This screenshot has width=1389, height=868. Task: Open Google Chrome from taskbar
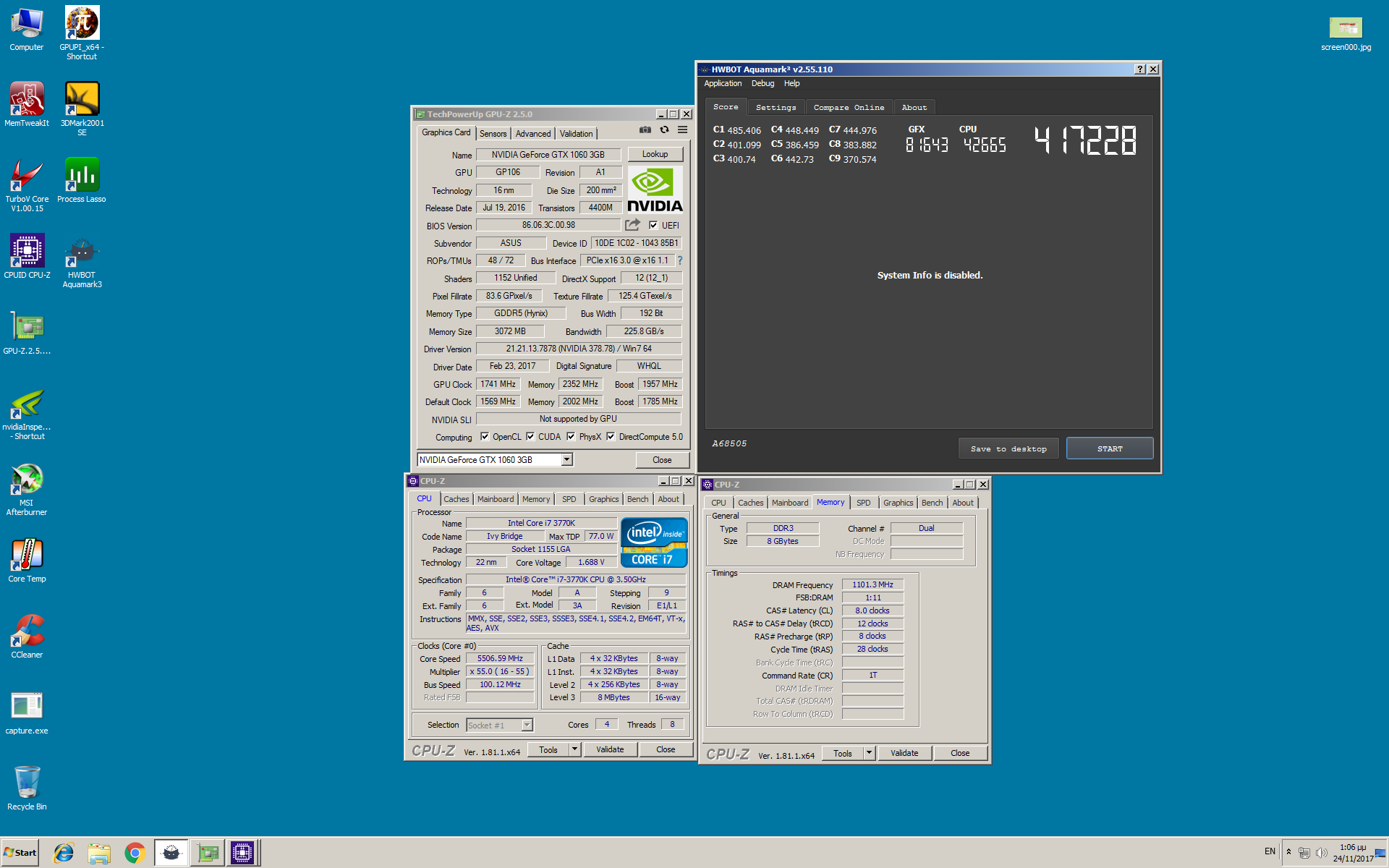pyautogui.click(x=135, y=854)
